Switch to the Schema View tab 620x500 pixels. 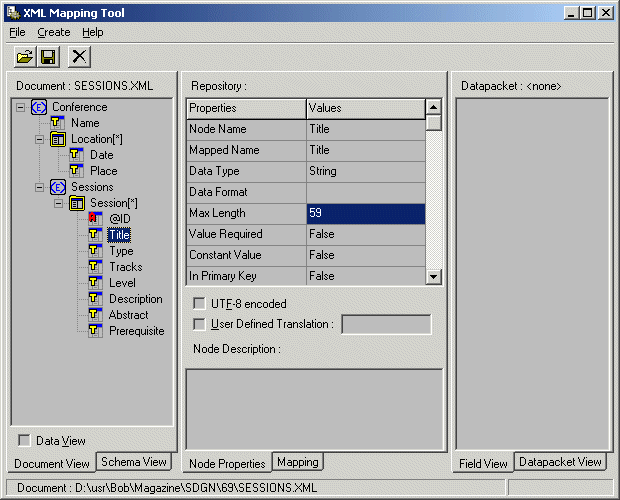pyautogui.click(x=134, y=462)
